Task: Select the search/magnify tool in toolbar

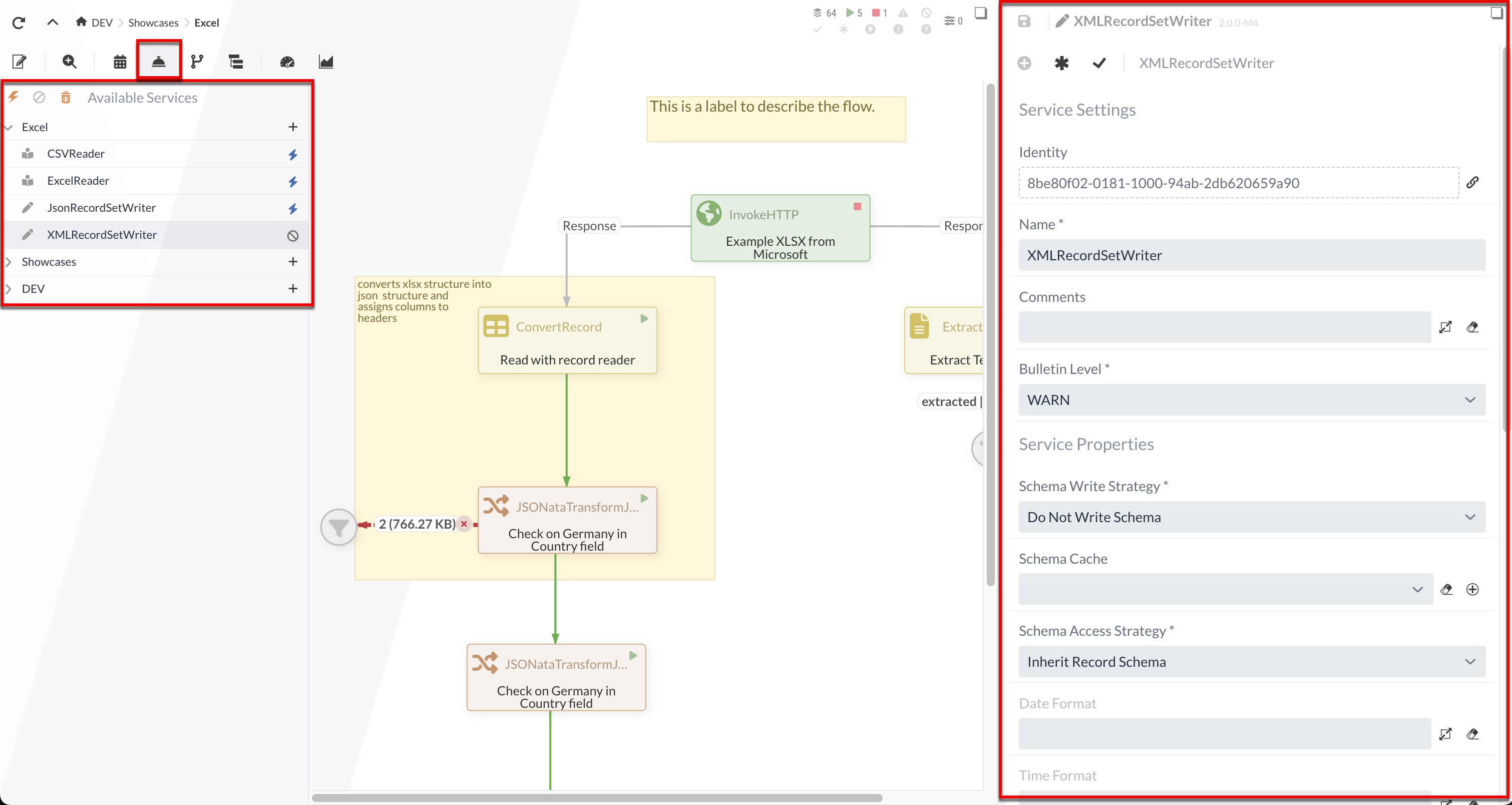Action: point(70,62)
